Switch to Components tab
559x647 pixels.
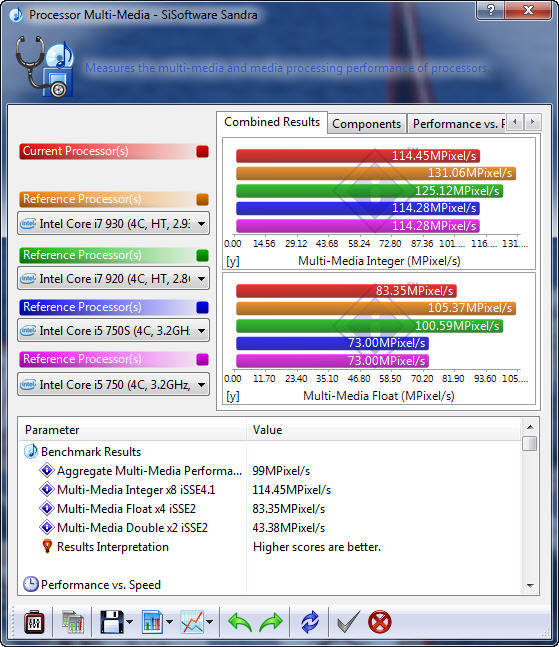click(367, 124)
